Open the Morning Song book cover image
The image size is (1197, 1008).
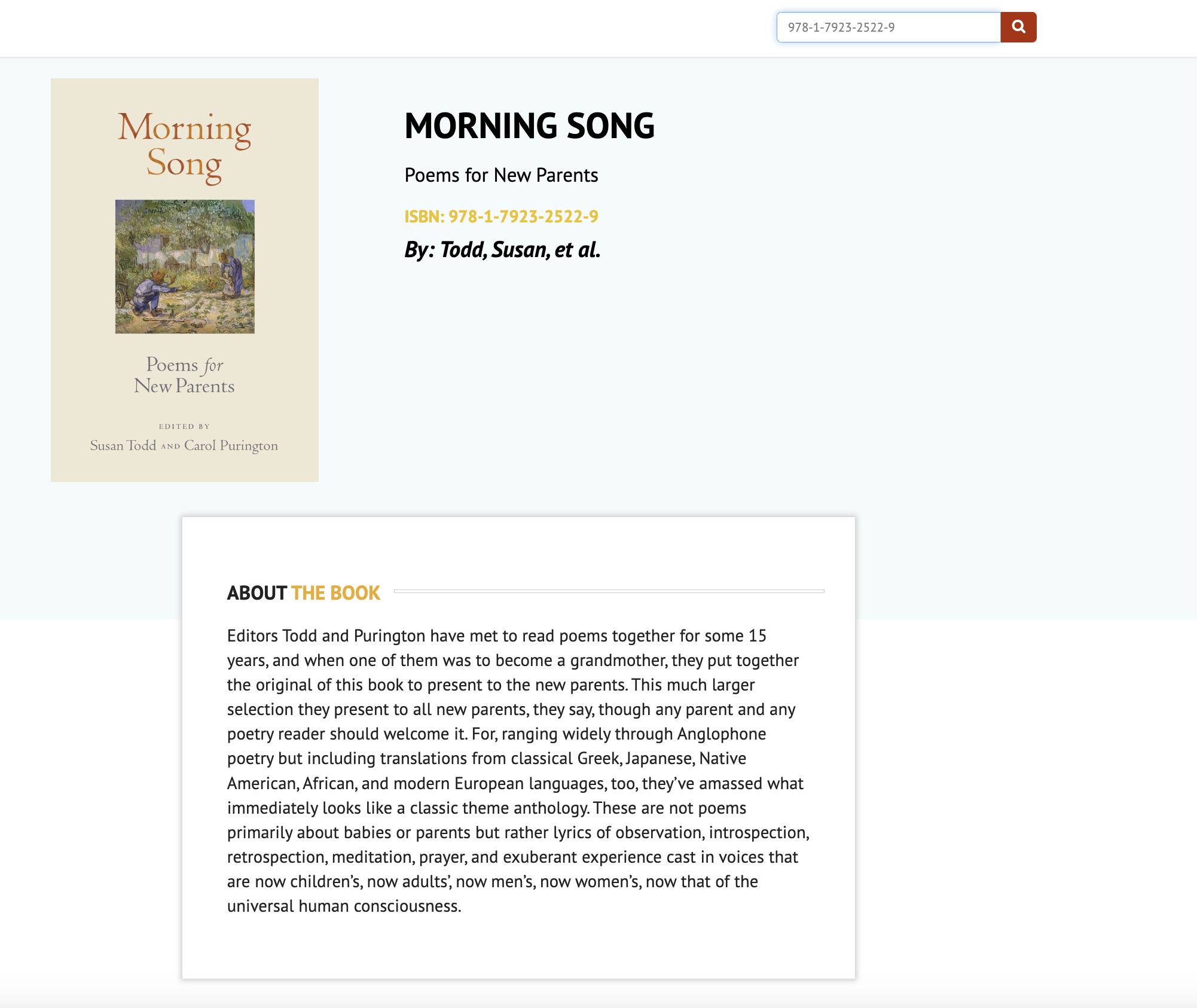[185, 280]
